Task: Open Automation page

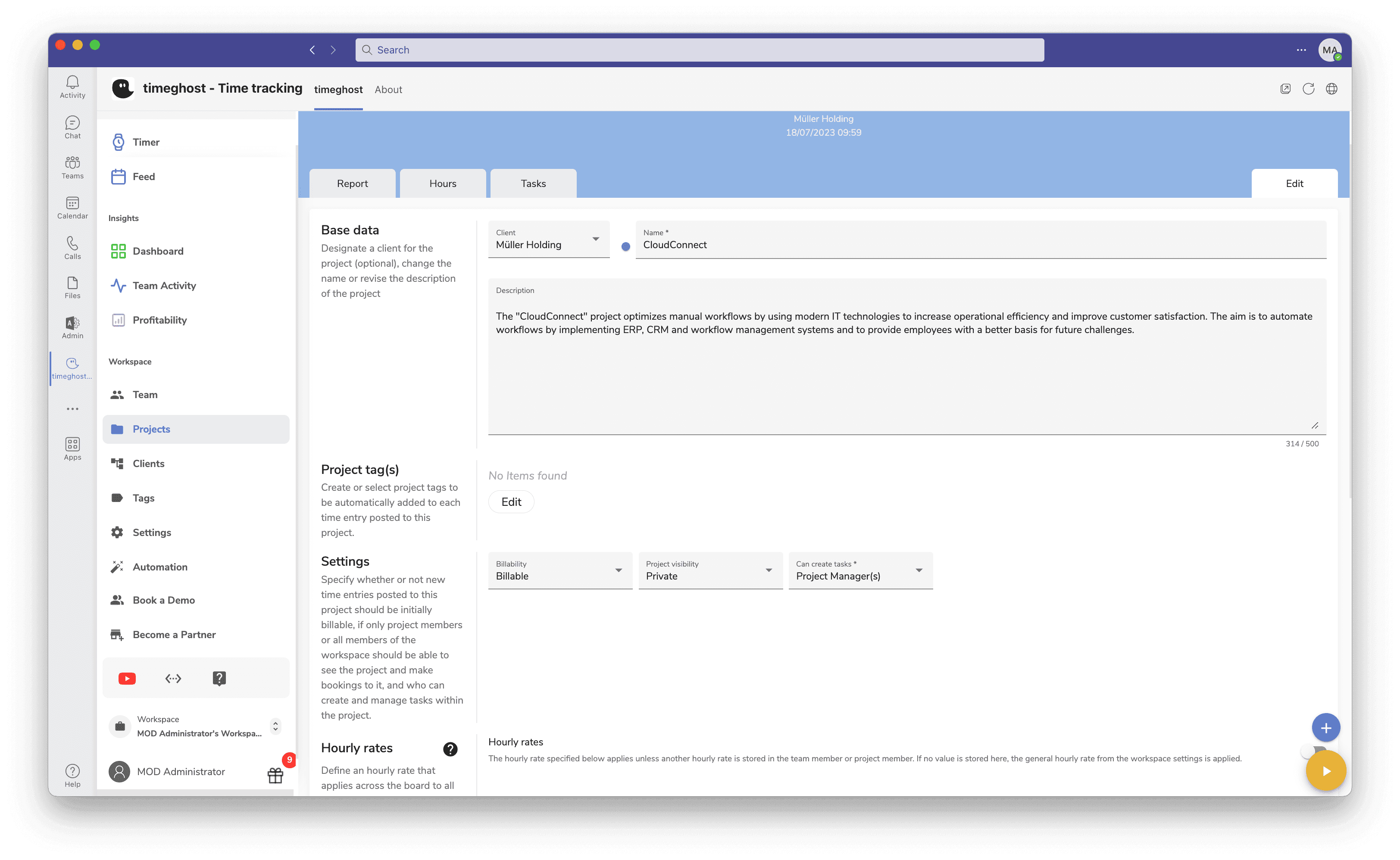Action: coord(196,567)
